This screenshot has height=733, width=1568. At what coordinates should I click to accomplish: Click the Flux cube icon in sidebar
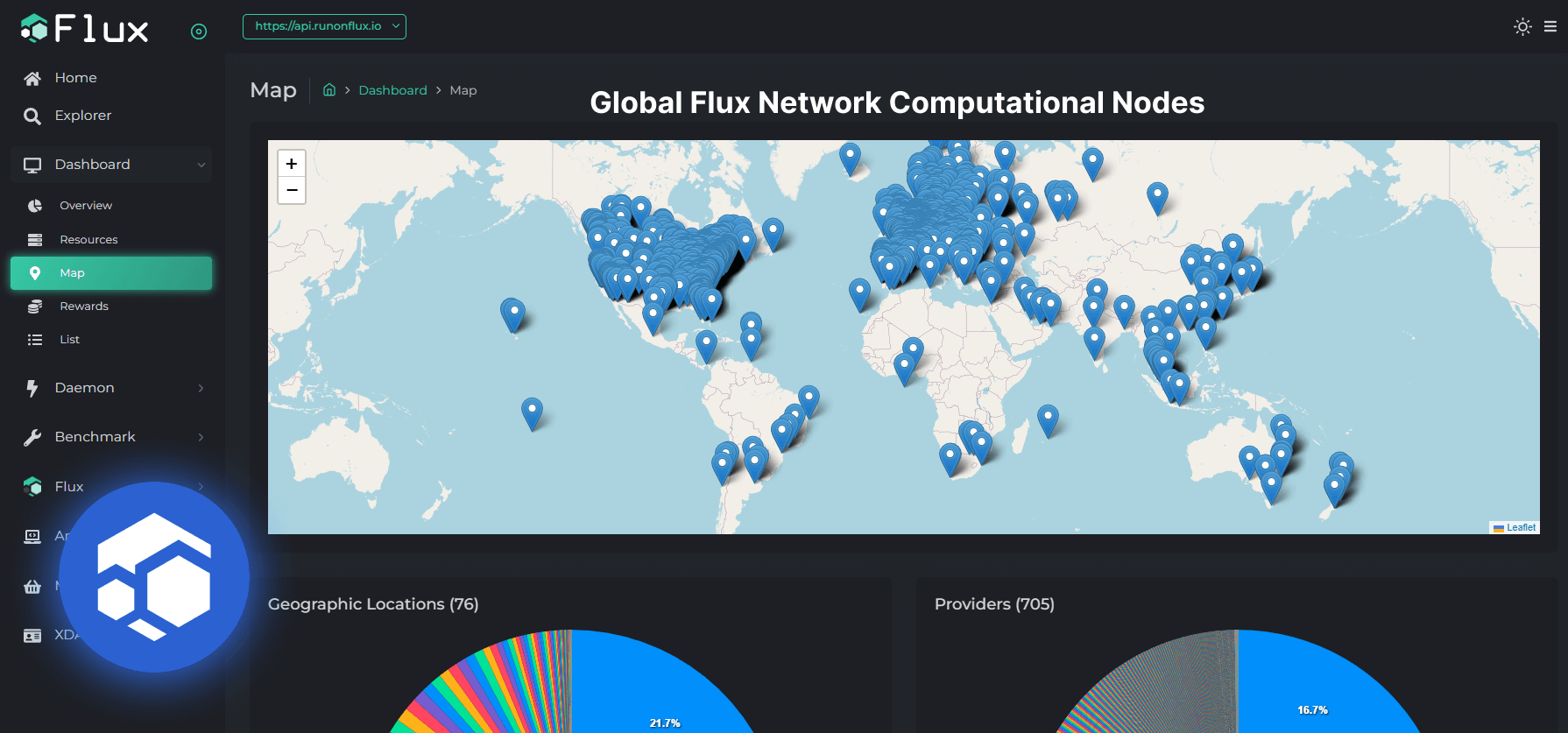[32, 487]
